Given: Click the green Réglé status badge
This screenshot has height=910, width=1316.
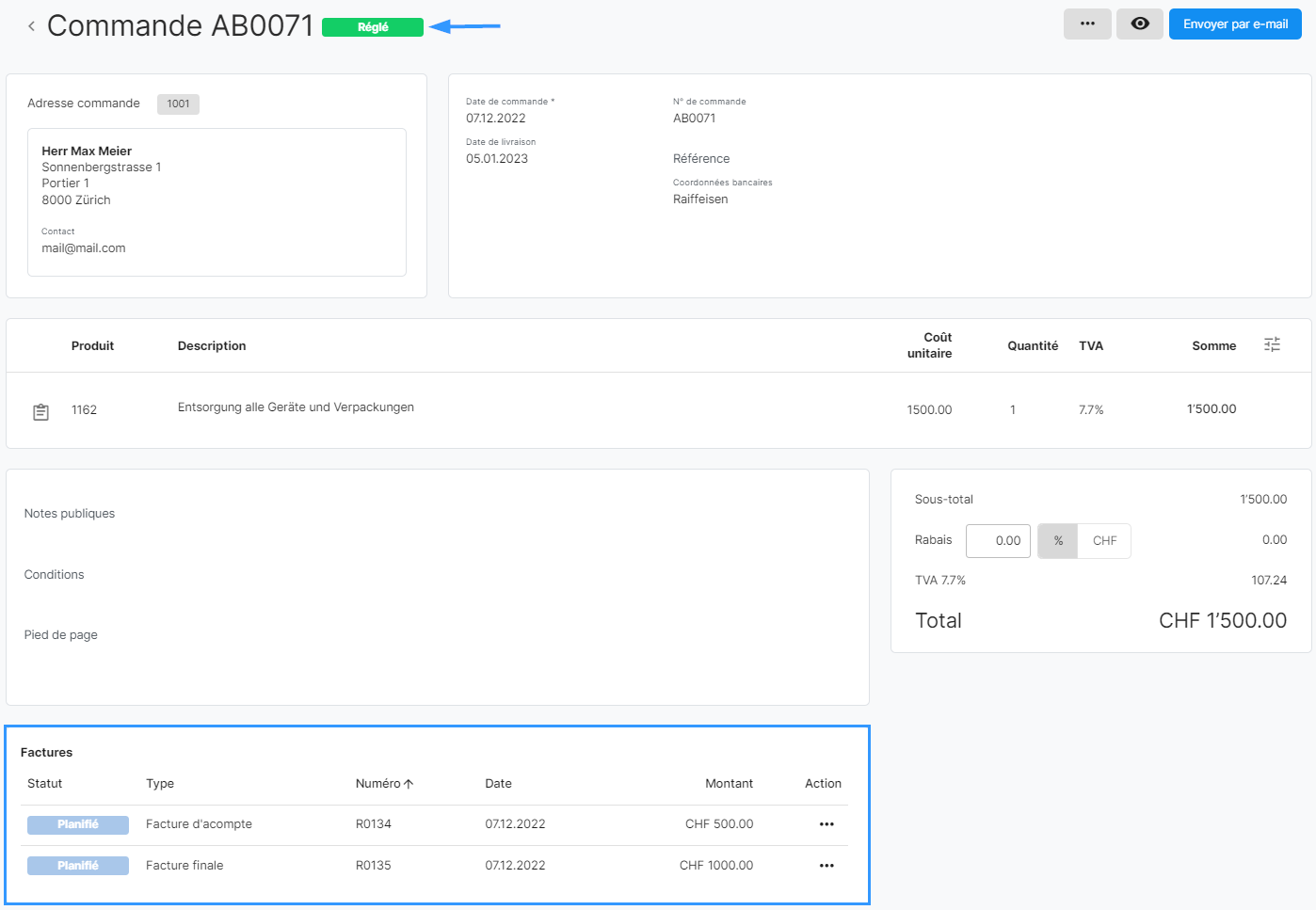Looking at the screenshot, I should pos(373,27).
